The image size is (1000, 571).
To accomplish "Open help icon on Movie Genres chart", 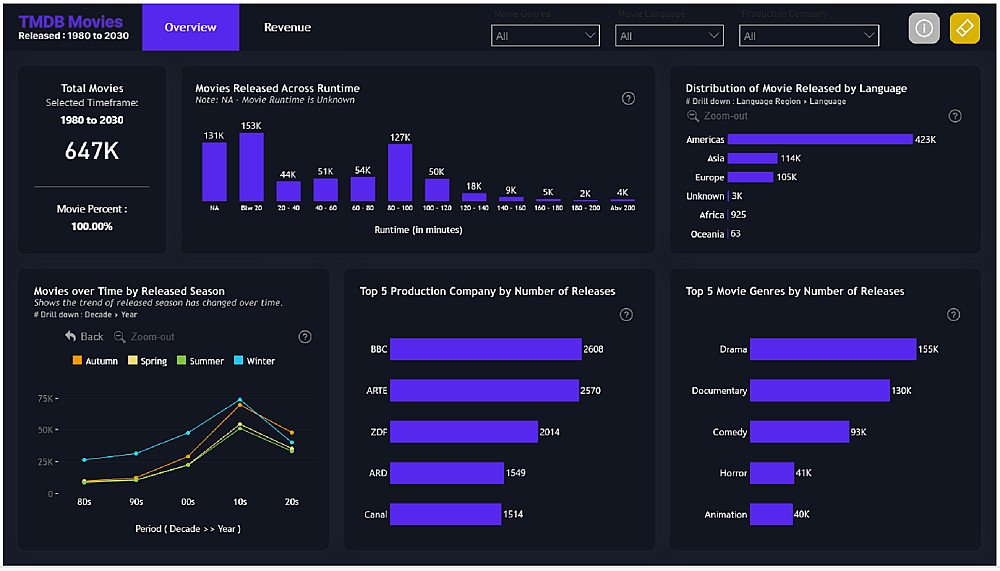I will coord(953,314).
